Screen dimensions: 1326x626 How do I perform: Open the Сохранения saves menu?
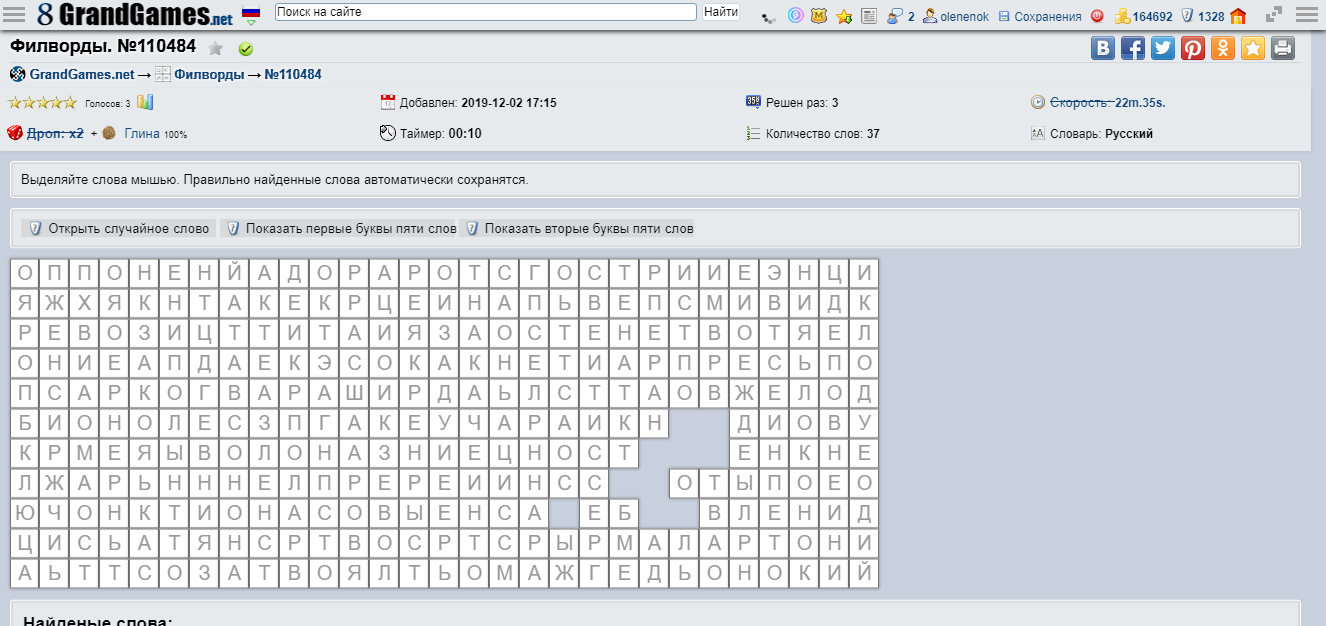1040,16
